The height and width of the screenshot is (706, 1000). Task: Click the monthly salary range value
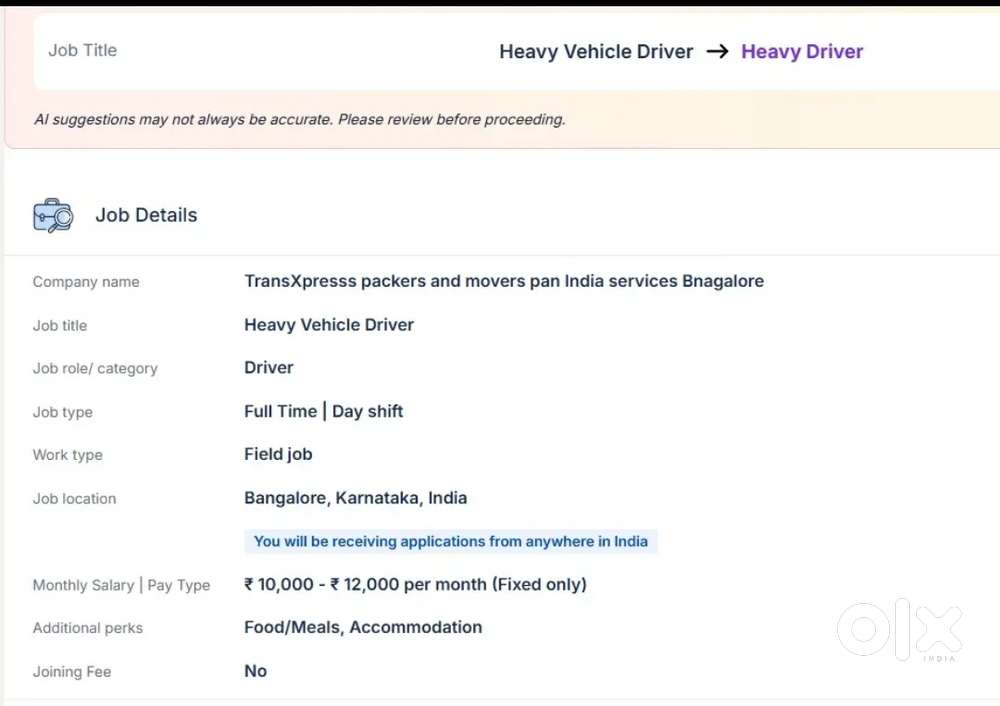pyautogui.click(x=415, y=584)
